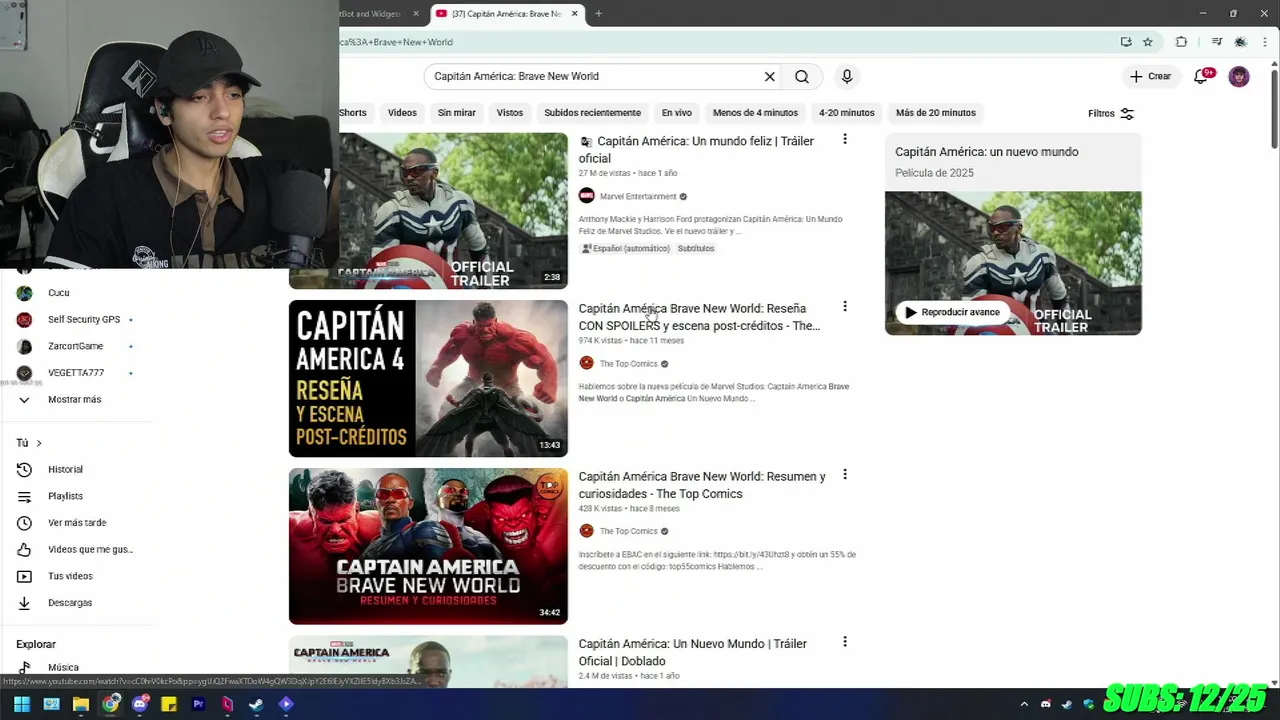Open Un Nuevo Mundo Tráiler Oficial Doblado title

click(x=692, y=652)
